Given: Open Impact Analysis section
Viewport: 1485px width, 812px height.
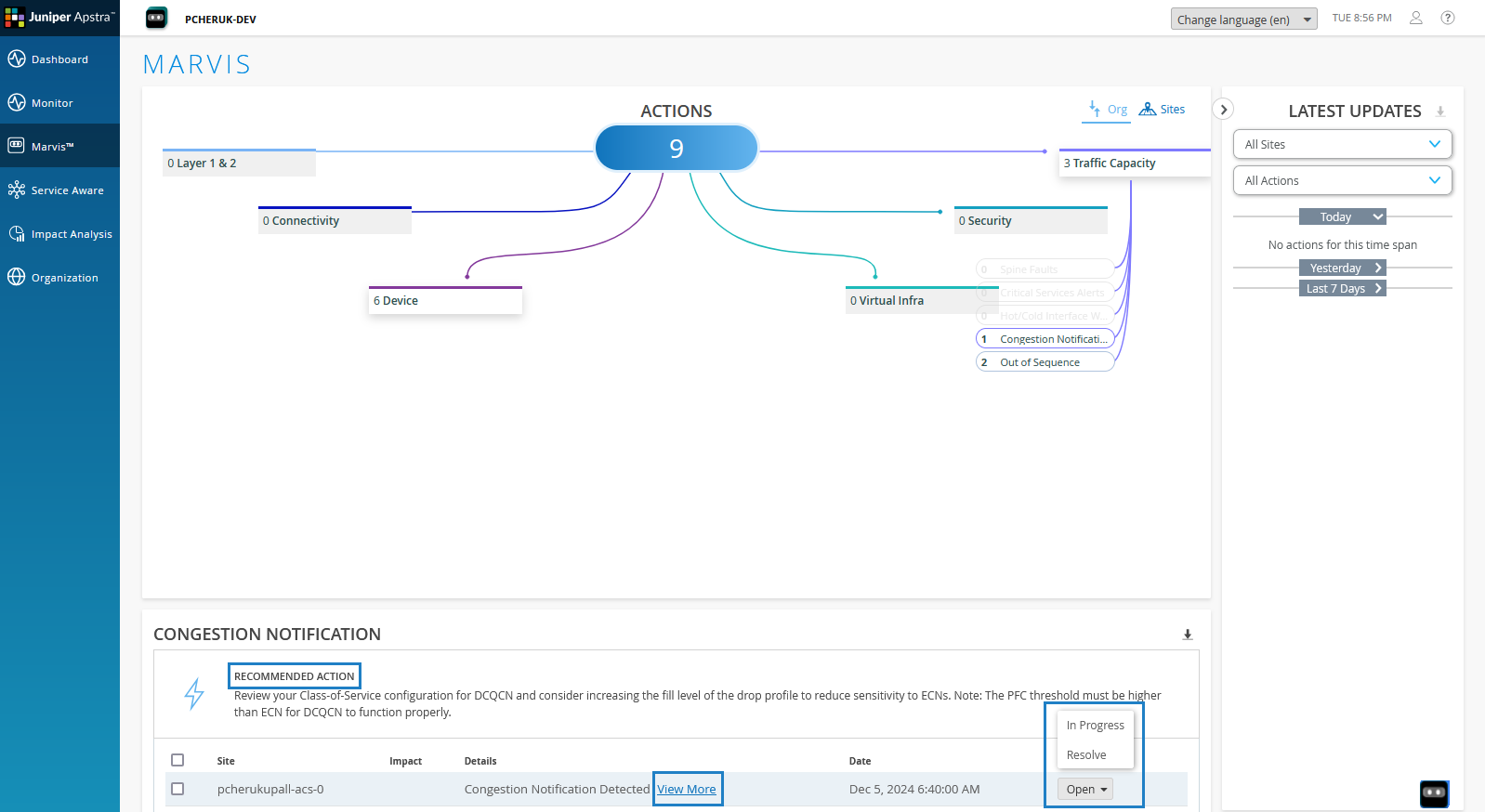Looking at the screenshot, I should click(59, 234).
